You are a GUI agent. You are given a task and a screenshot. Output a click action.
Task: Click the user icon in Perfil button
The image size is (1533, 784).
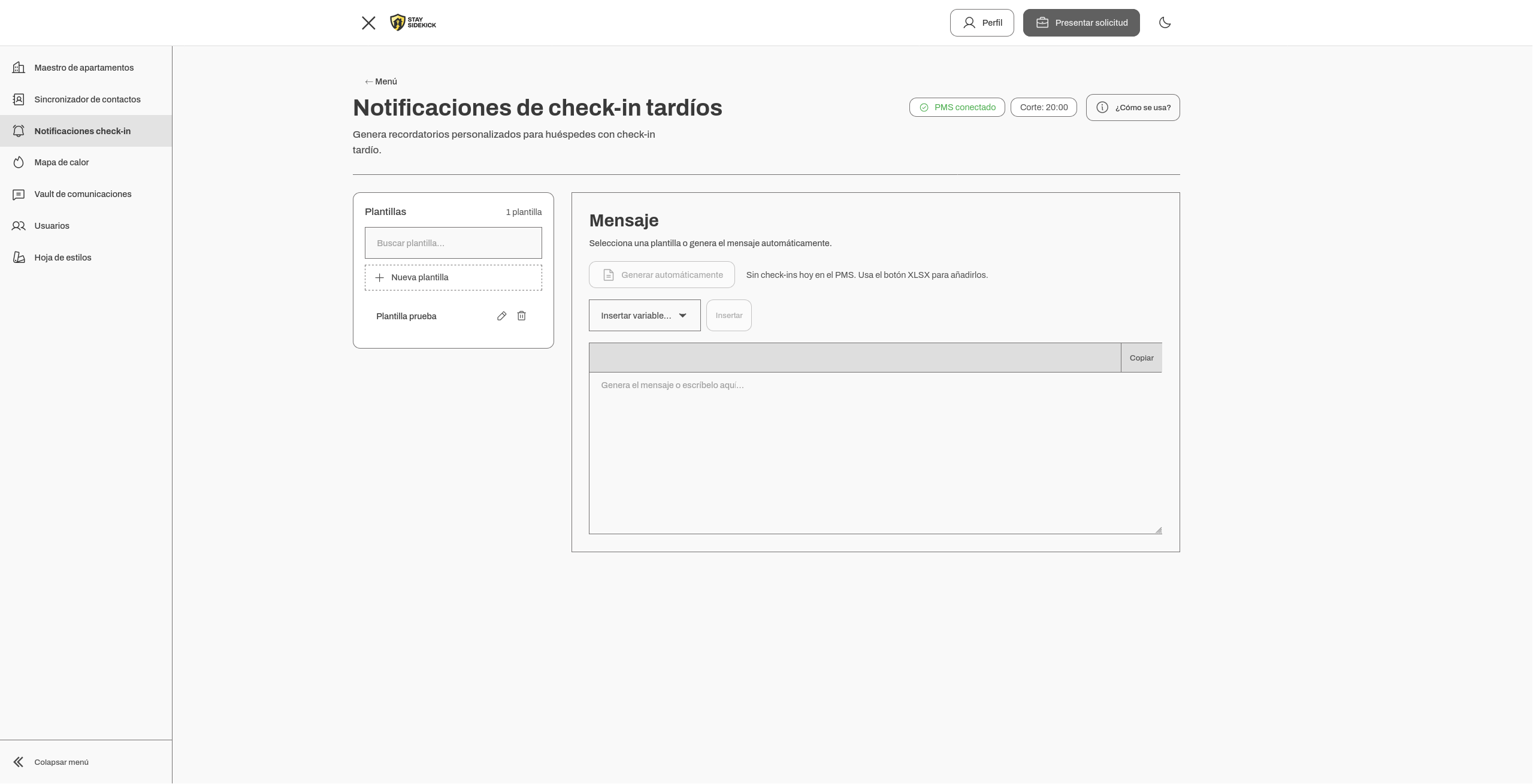[x=969, y=23]
